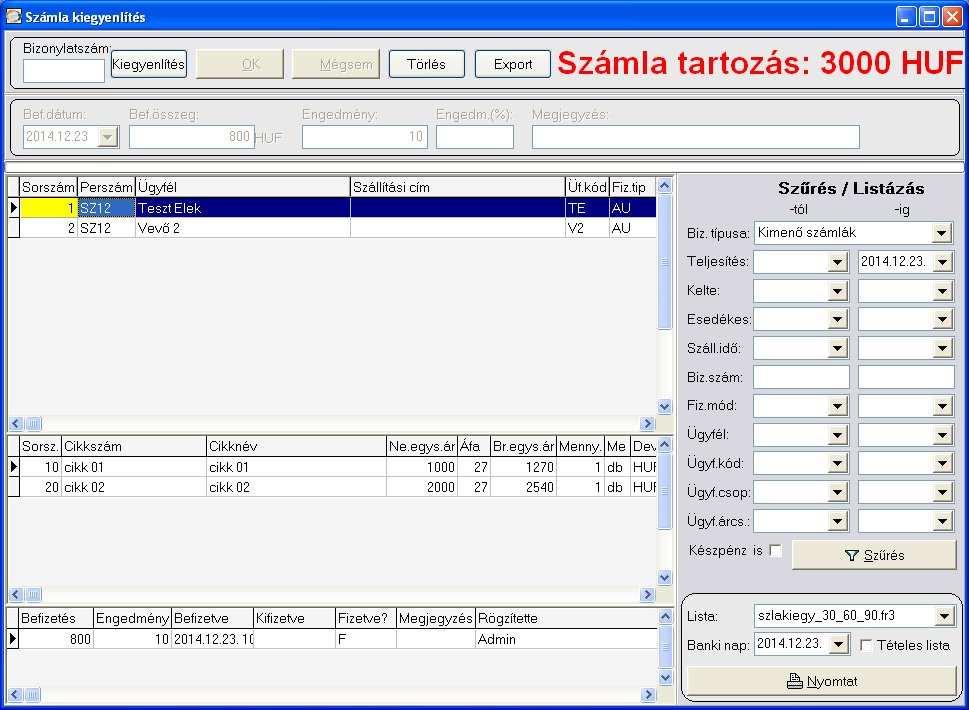Open the Száll.idő from-date dropdown

tap(837, 349)
